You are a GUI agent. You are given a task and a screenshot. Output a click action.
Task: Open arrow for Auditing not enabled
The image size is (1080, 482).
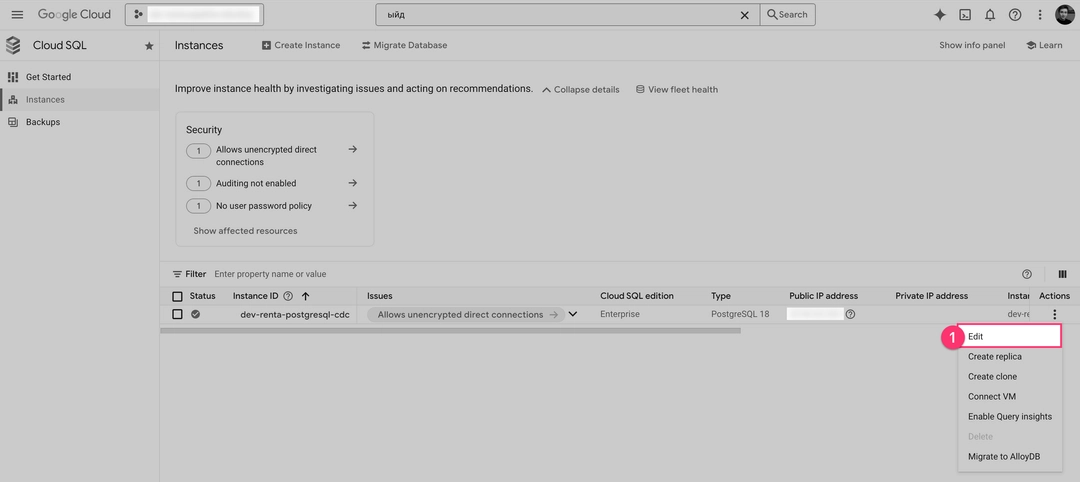click(x=353, y=183)
